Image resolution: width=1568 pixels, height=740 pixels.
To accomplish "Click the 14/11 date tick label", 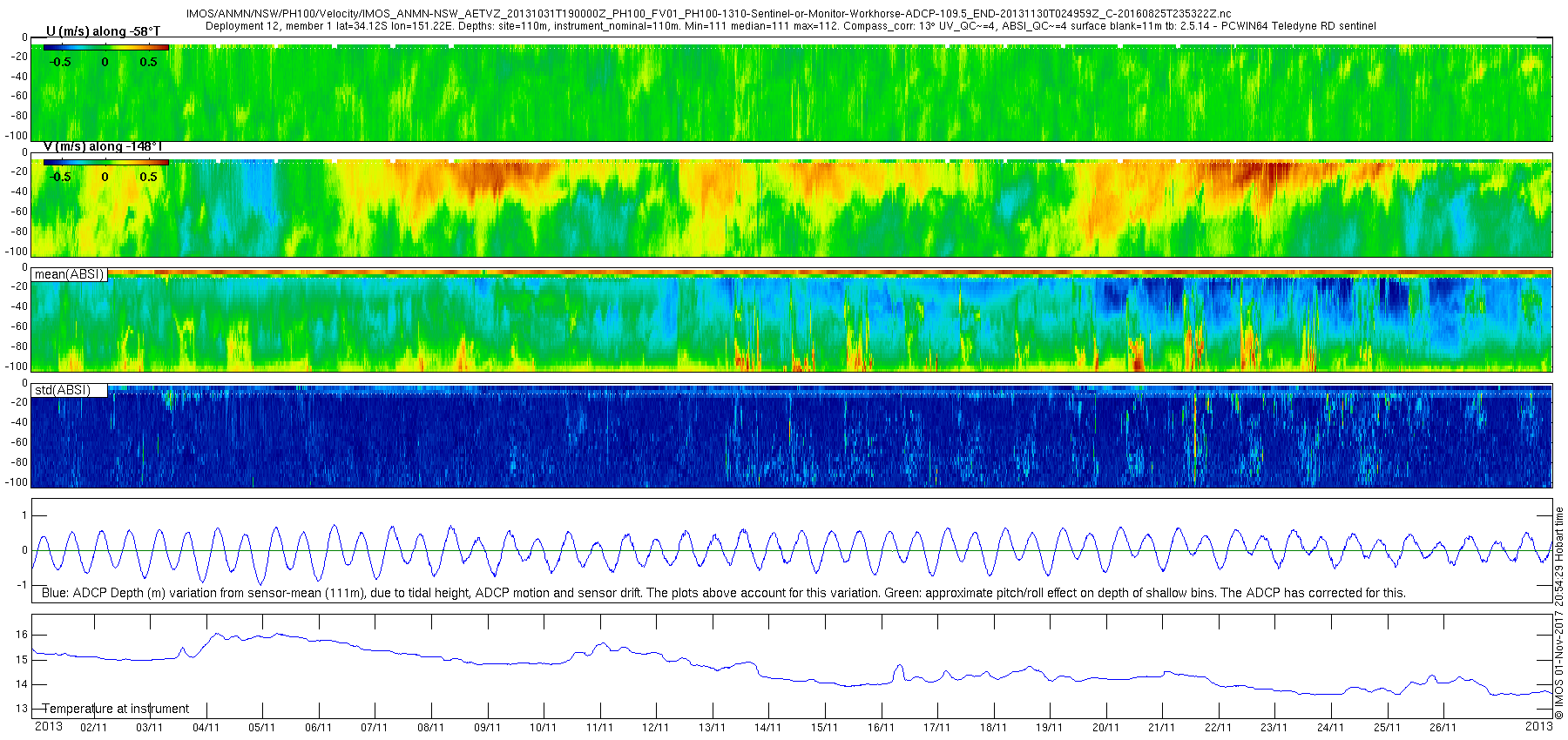I will coord(767,728).
